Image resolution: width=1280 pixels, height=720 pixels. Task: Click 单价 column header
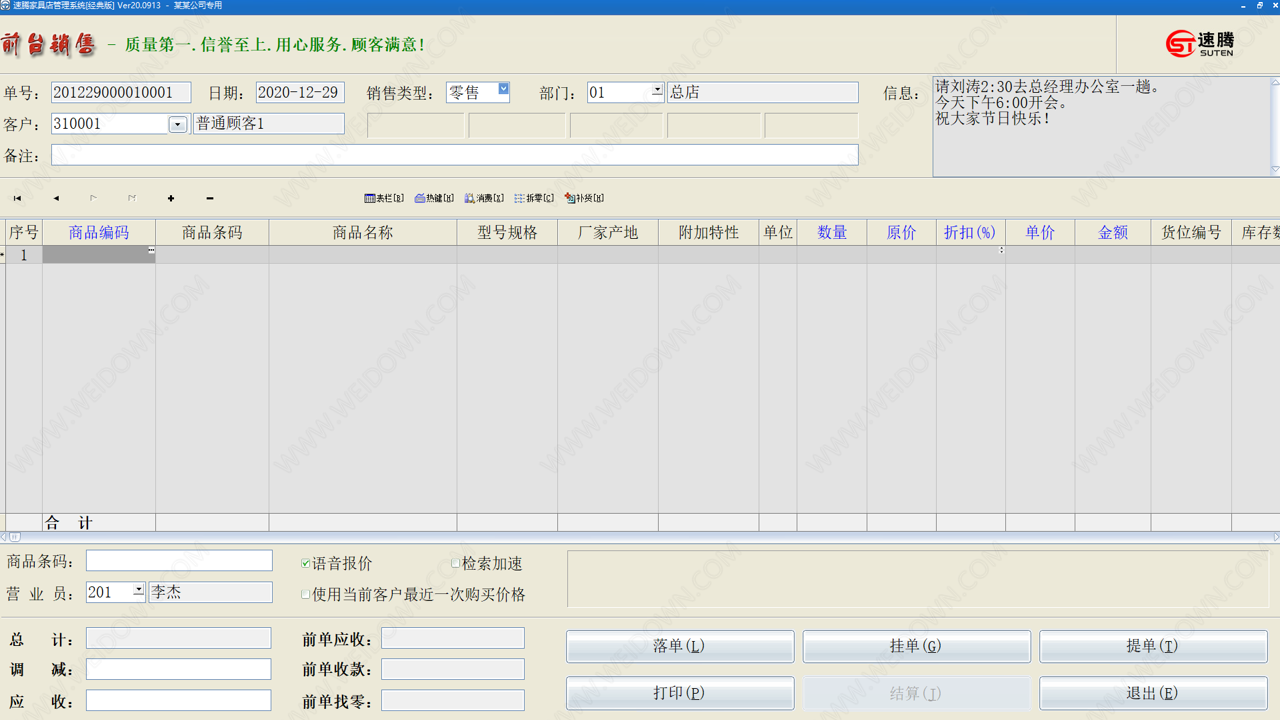(1040, 232)
